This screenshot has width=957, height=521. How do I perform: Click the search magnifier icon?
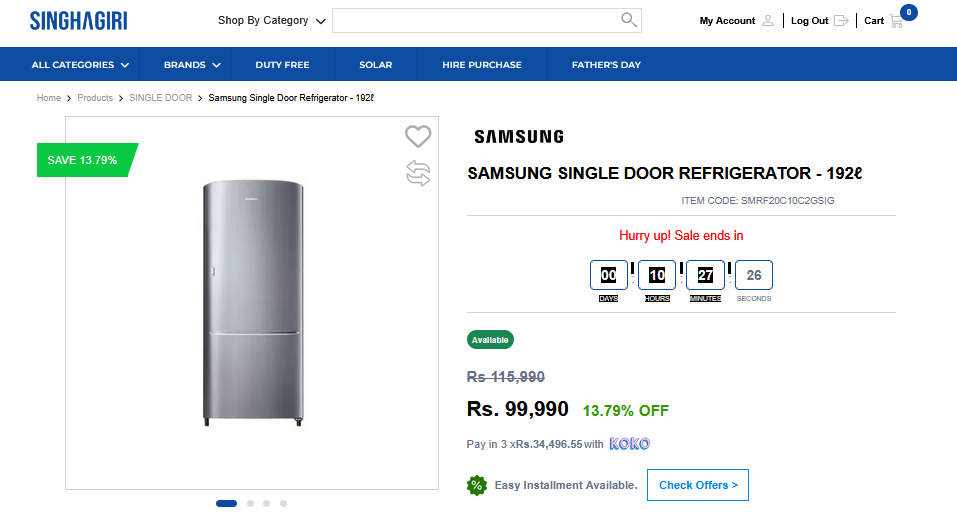coord(629,20)
